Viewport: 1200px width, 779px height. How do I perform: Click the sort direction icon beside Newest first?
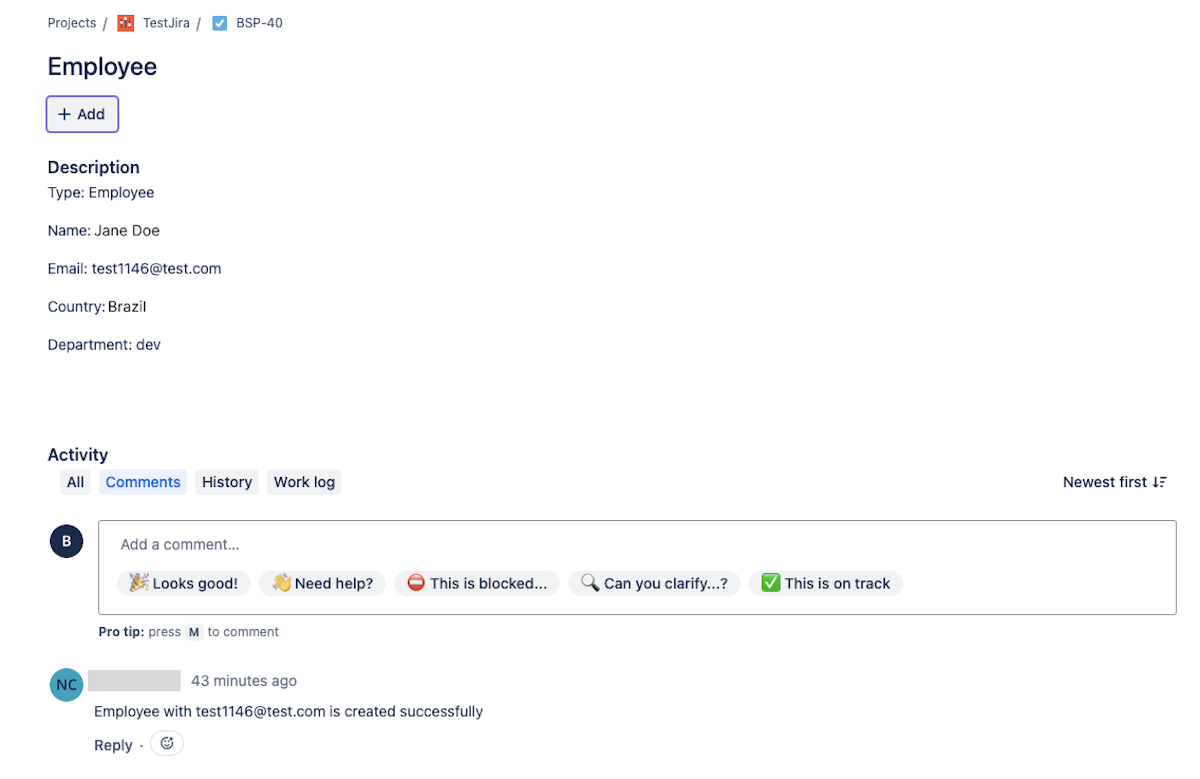pos(1159,482)
